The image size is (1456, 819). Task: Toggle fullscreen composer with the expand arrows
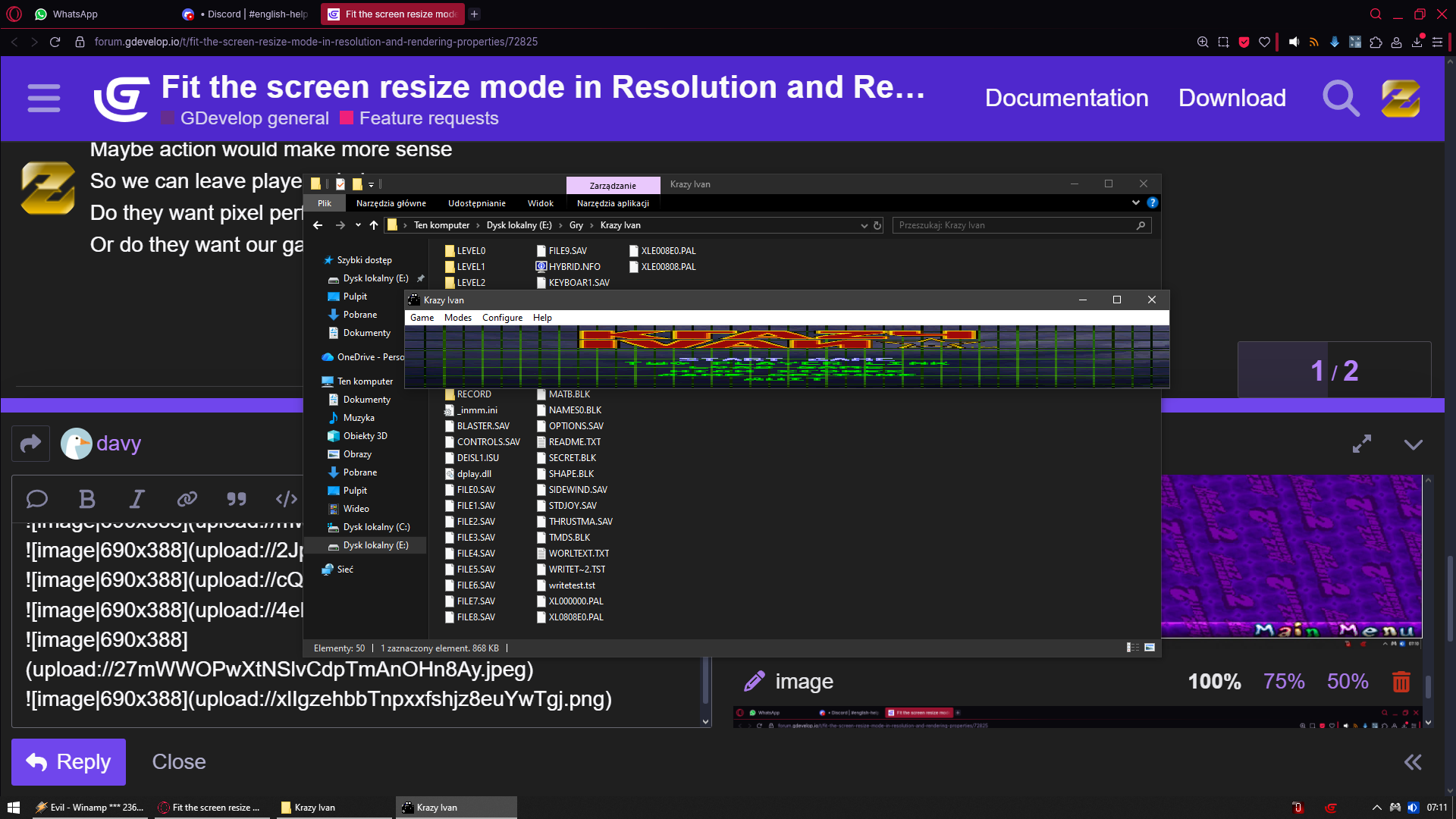(x=1362, y=444)
